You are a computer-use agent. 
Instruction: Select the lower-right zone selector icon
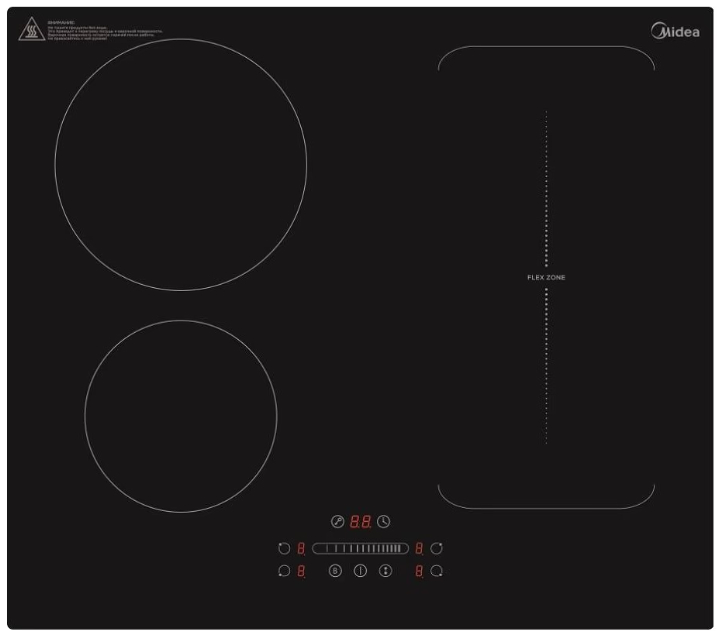436,571
